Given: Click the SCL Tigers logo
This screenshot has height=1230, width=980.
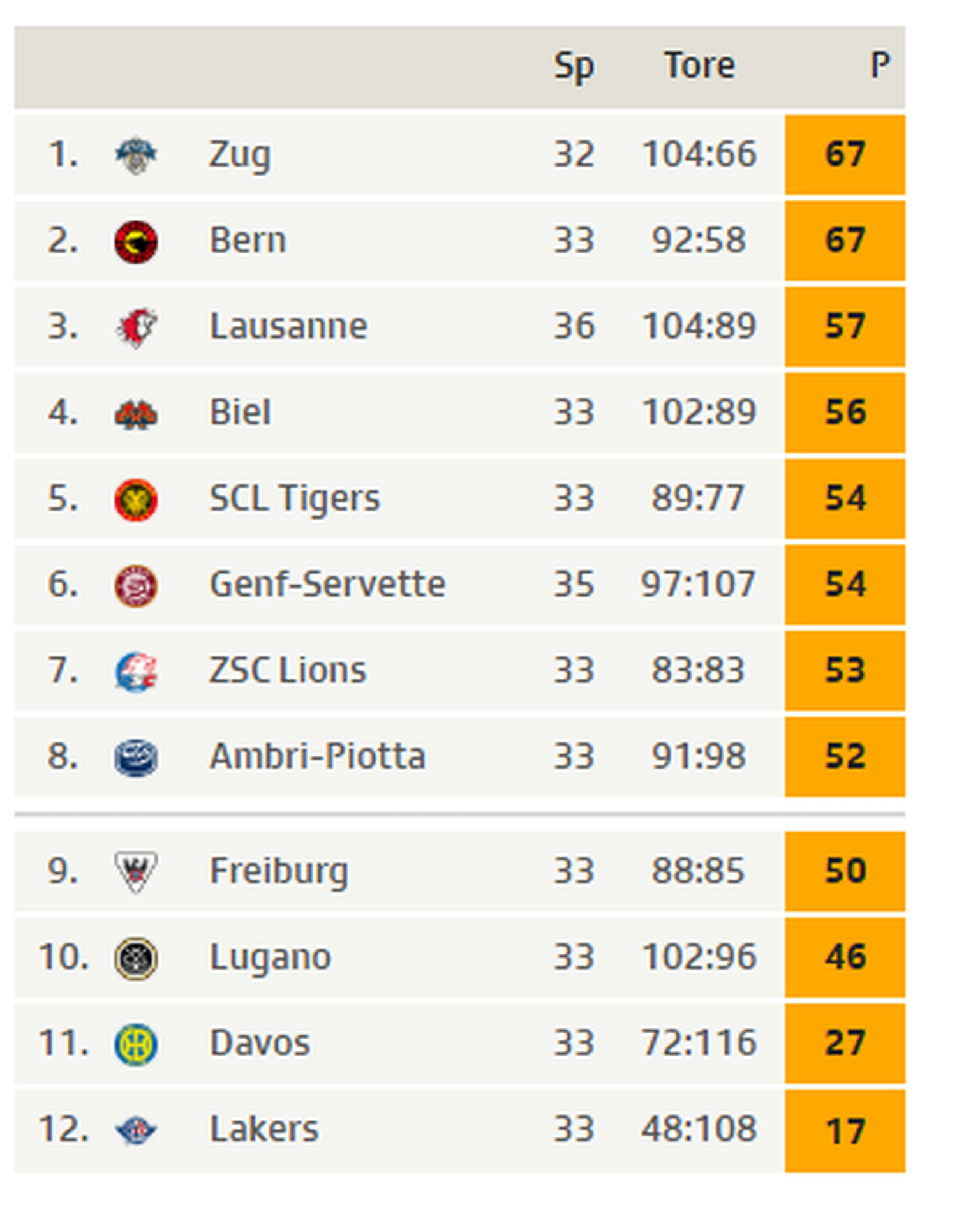Looking at the screenshot, I should click(136, 500).
